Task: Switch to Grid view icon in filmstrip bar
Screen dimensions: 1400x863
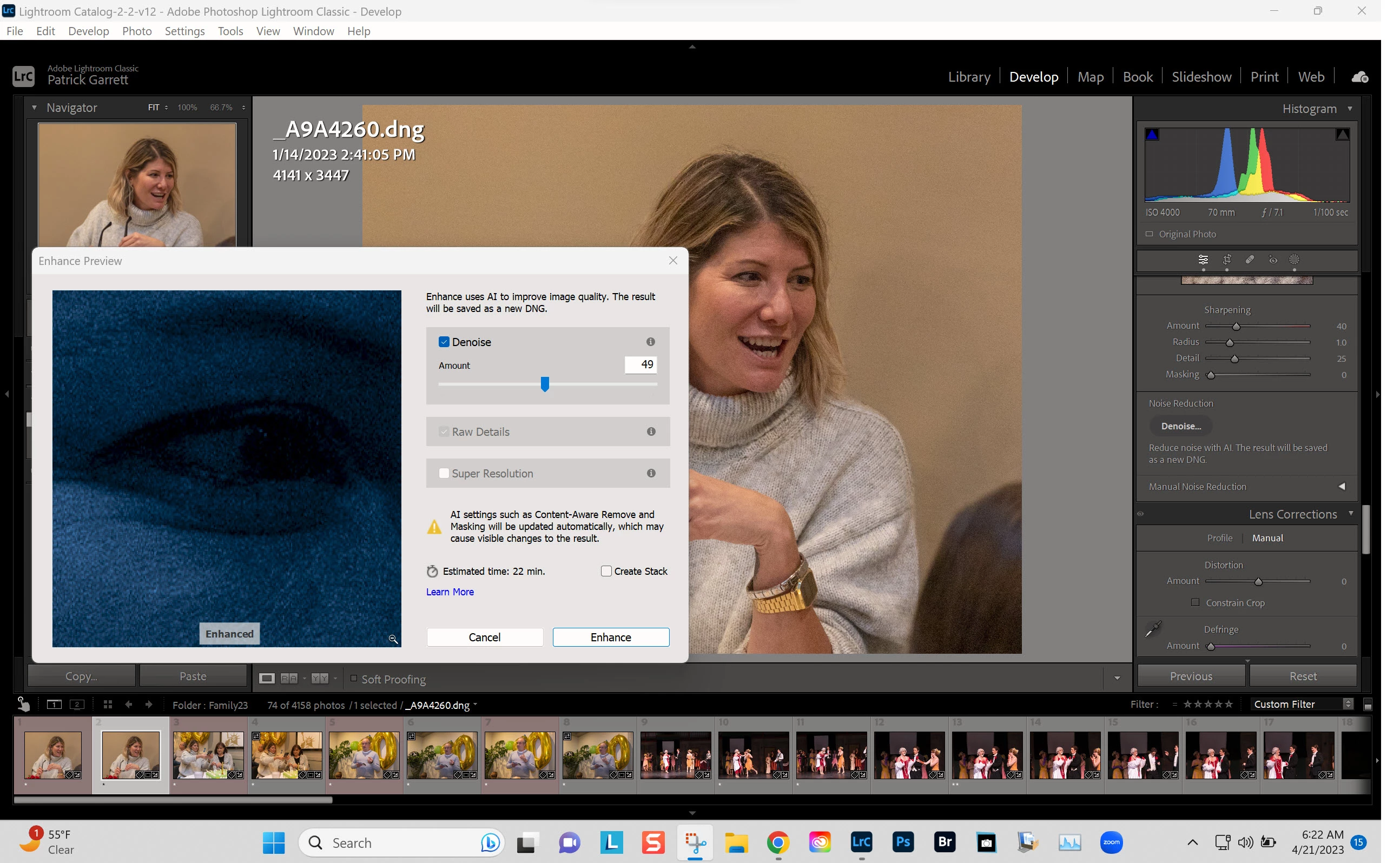Action: click(107, 705)
